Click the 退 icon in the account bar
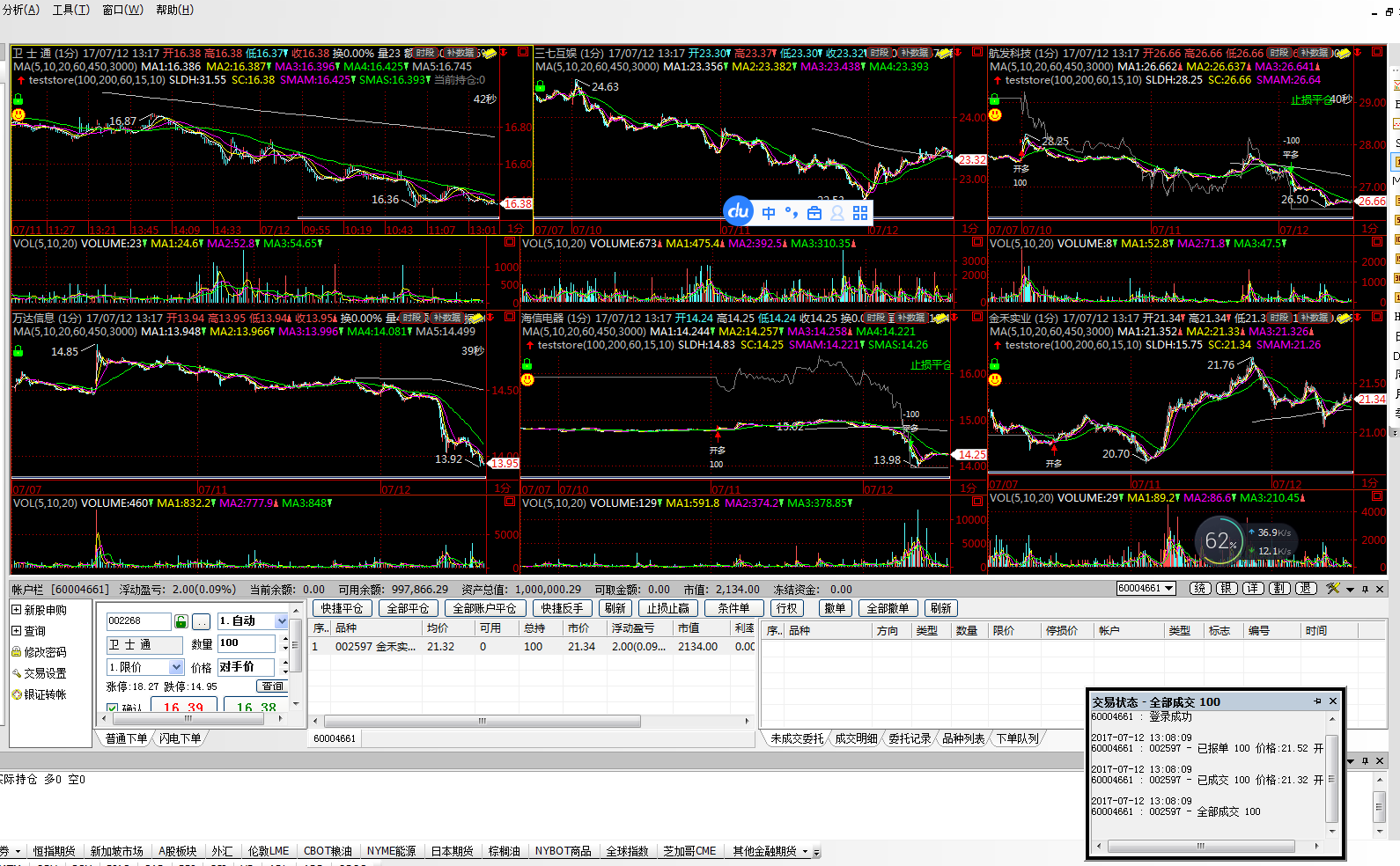Viewport: 1400px width, 866px height. [1306, 589]
